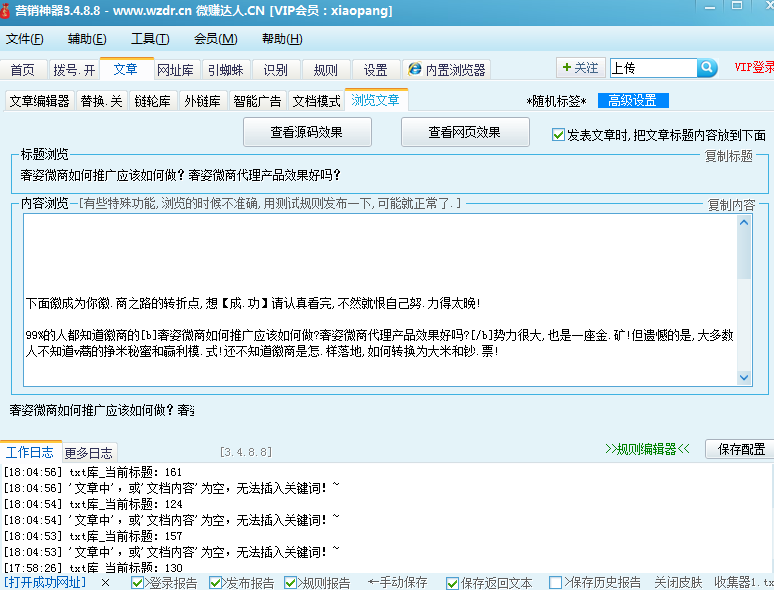Image resolution: width=774 pixels, height=590 pixels.
Task: Switch to the 首页 tab
Action: point(23,70)
